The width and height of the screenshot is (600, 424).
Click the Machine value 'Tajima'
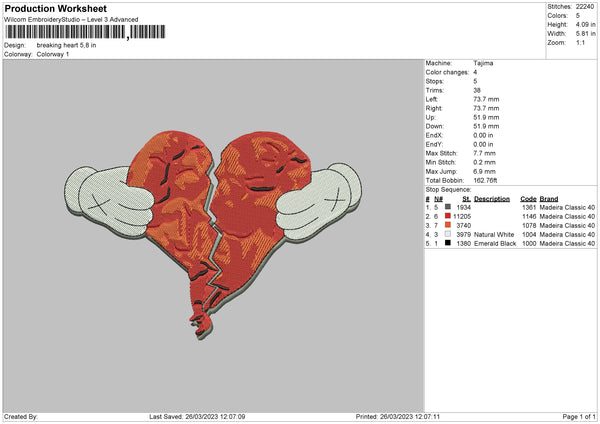483,63
